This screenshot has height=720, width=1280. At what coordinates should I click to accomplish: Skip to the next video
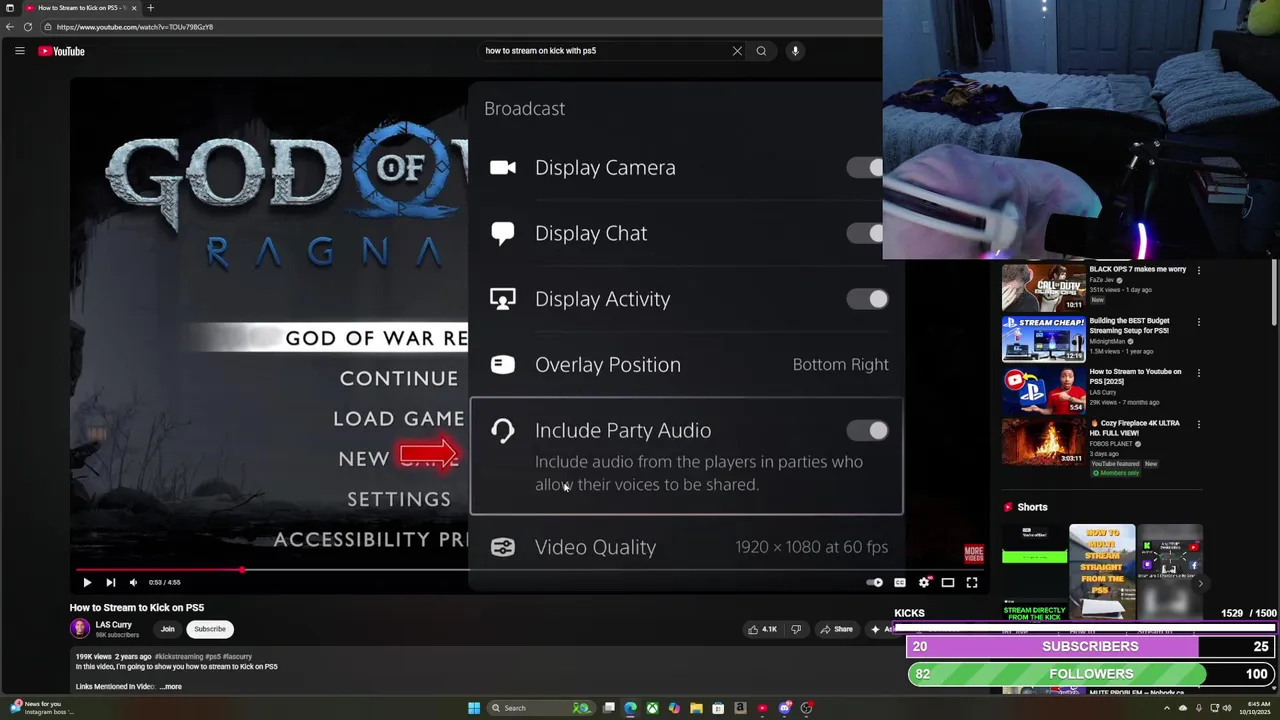click(x=111, y=582)
